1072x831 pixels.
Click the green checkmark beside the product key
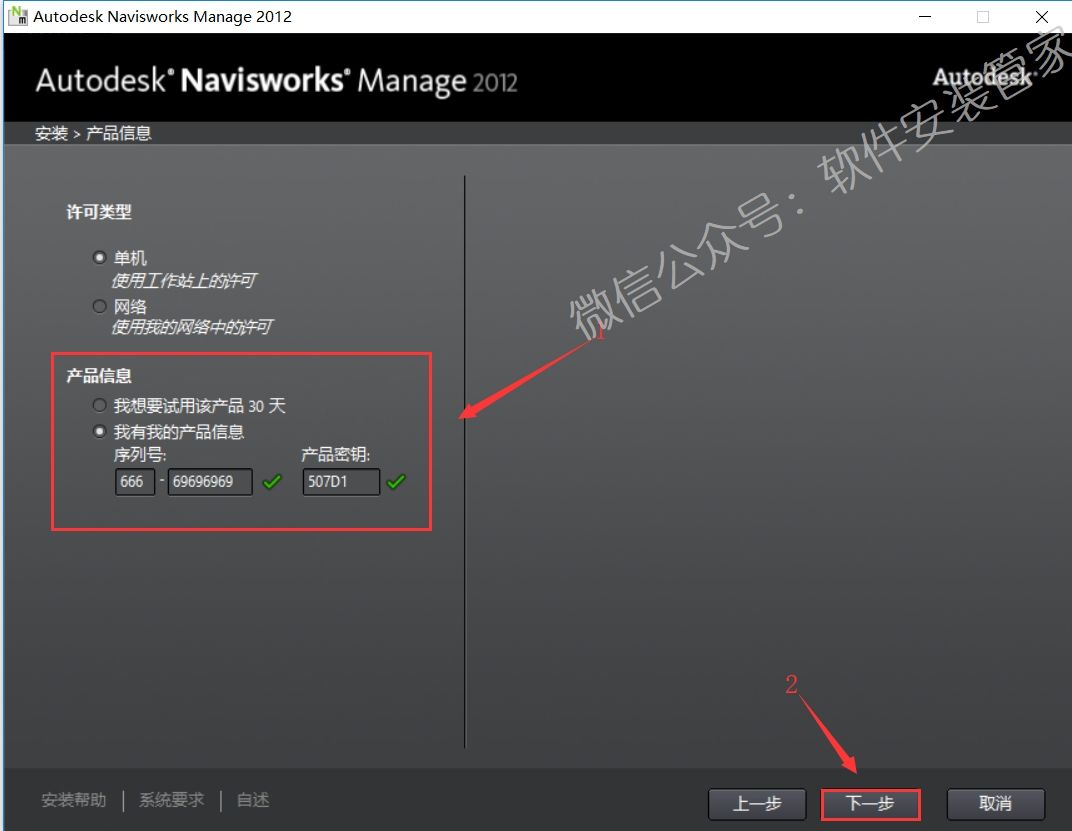pos(396,482)
